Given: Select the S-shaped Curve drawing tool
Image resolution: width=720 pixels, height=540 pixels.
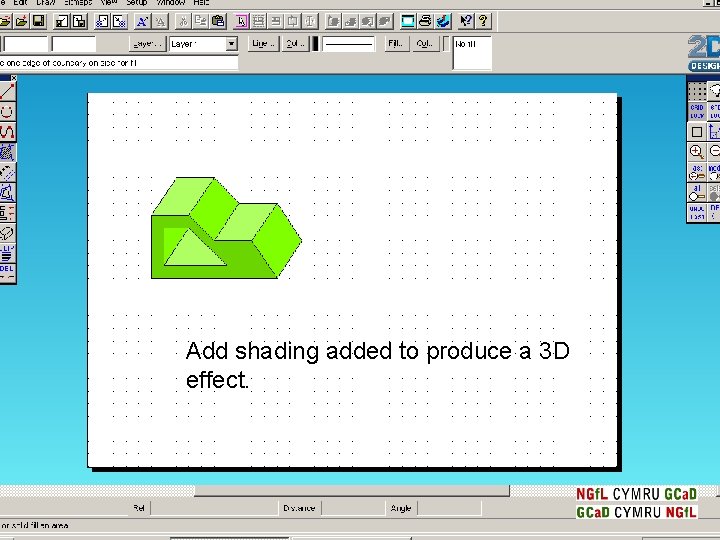Looking at the screenshot, I should 7,132.
